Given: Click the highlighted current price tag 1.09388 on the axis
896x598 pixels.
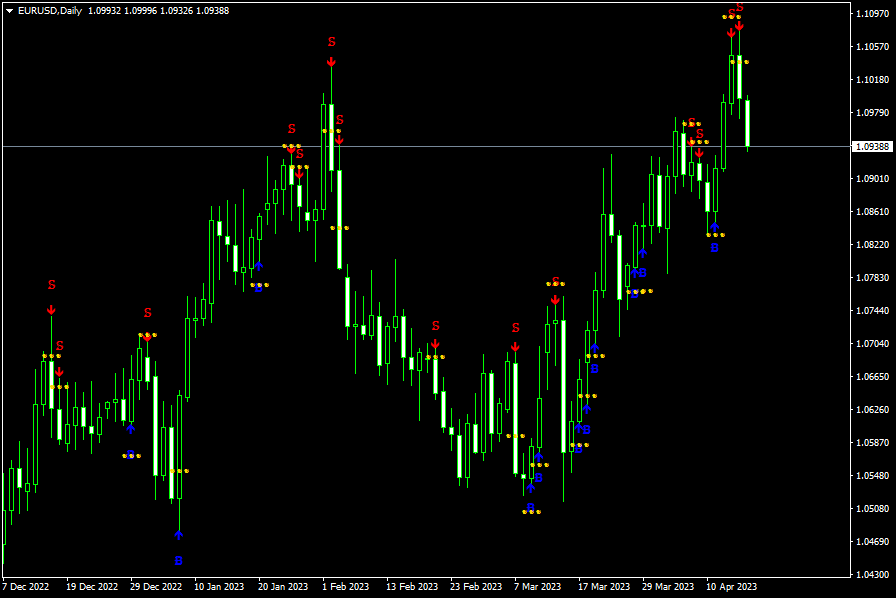Looking at the screenshot, I should pos(873,147).
